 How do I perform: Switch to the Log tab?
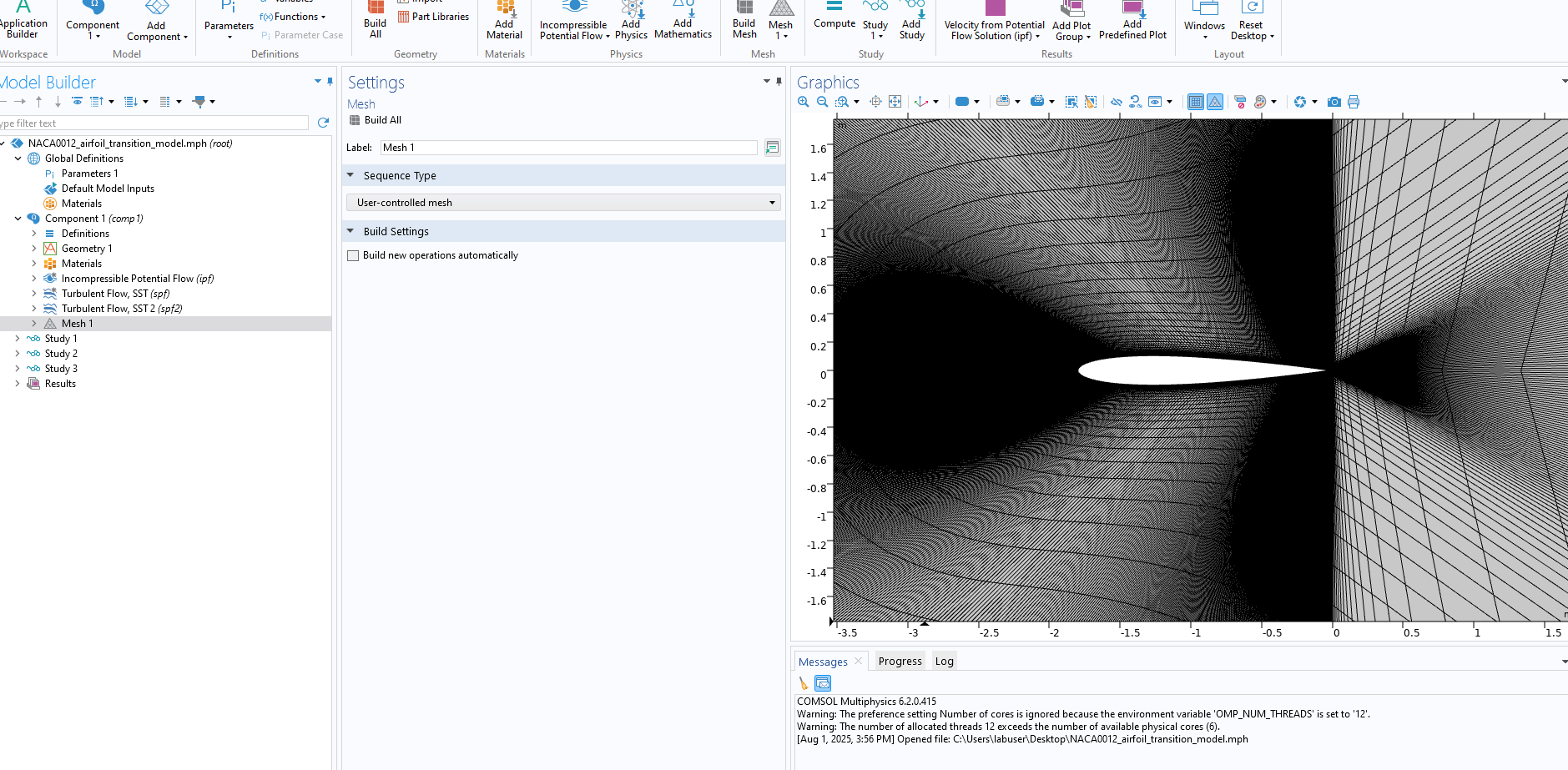coord(944,661)
